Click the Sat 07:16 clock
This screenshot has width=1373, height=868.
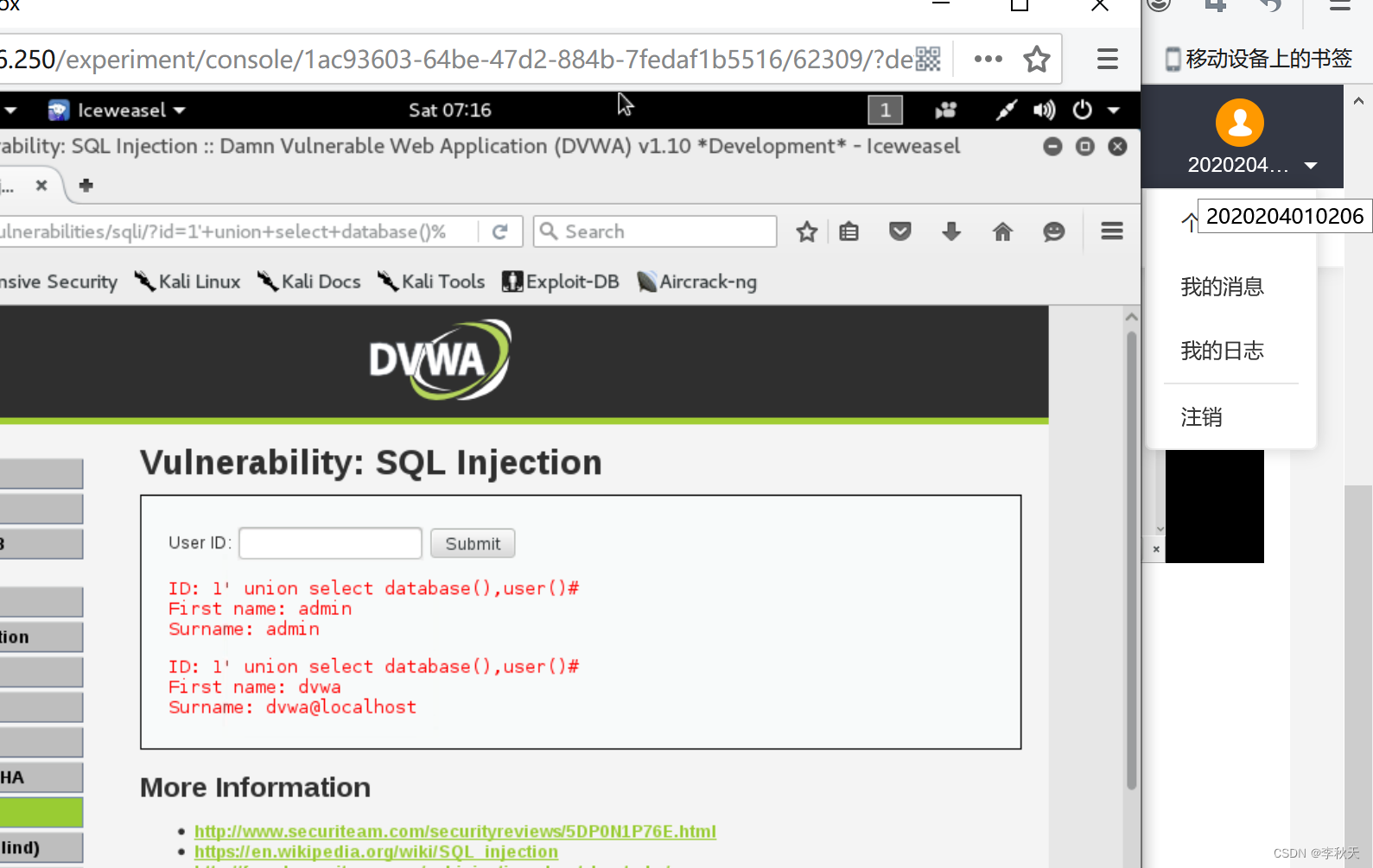coord(449,110)
